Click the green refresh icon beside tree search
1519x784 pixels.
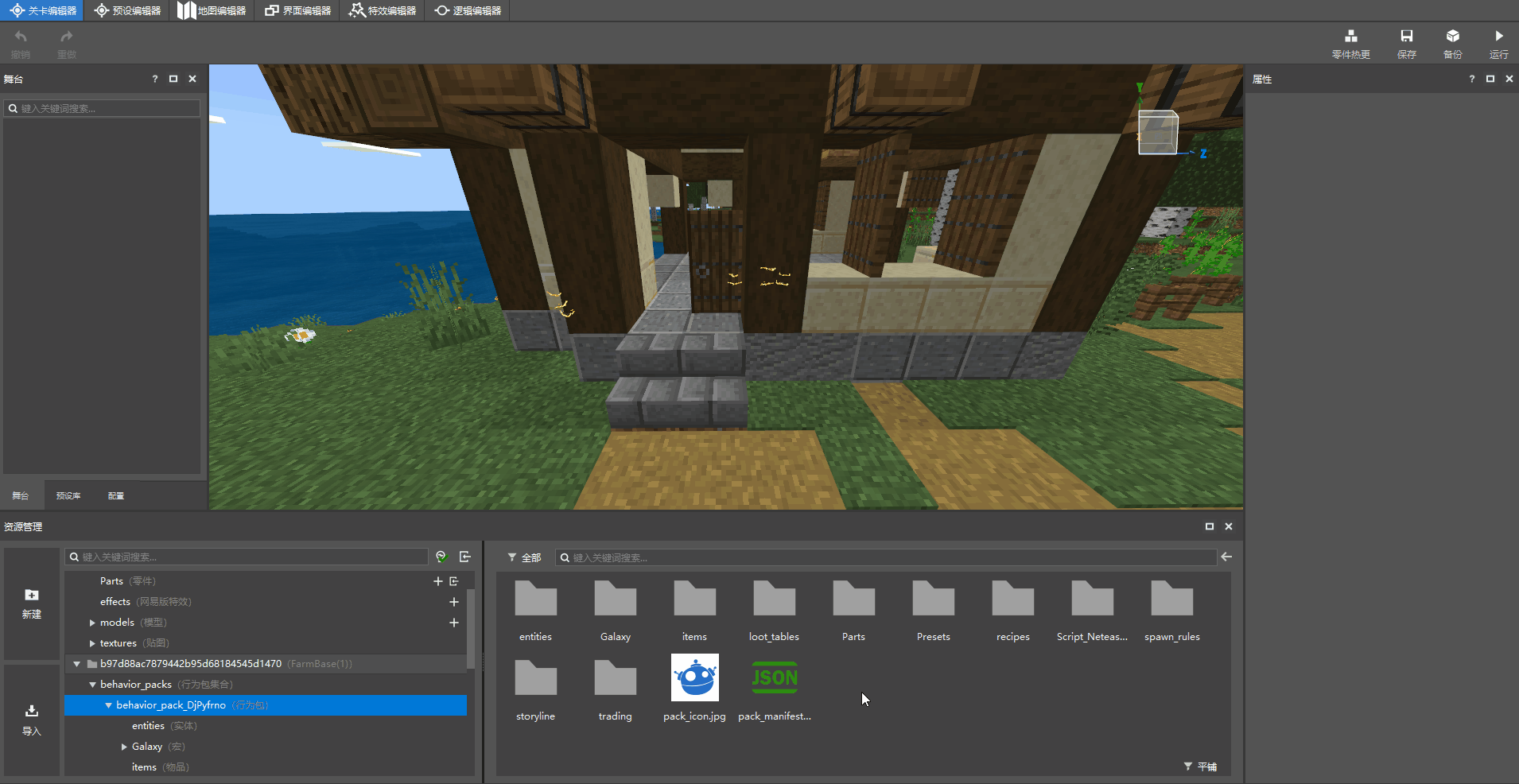441,557
